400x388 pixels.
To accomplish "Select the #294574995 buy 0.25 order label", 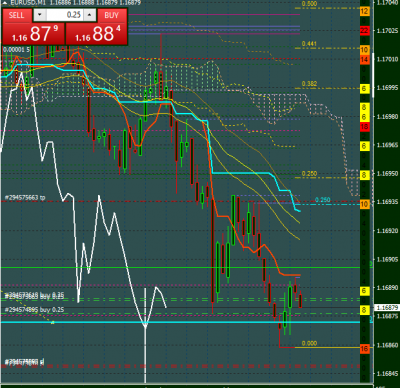I will tap(34, 310).
